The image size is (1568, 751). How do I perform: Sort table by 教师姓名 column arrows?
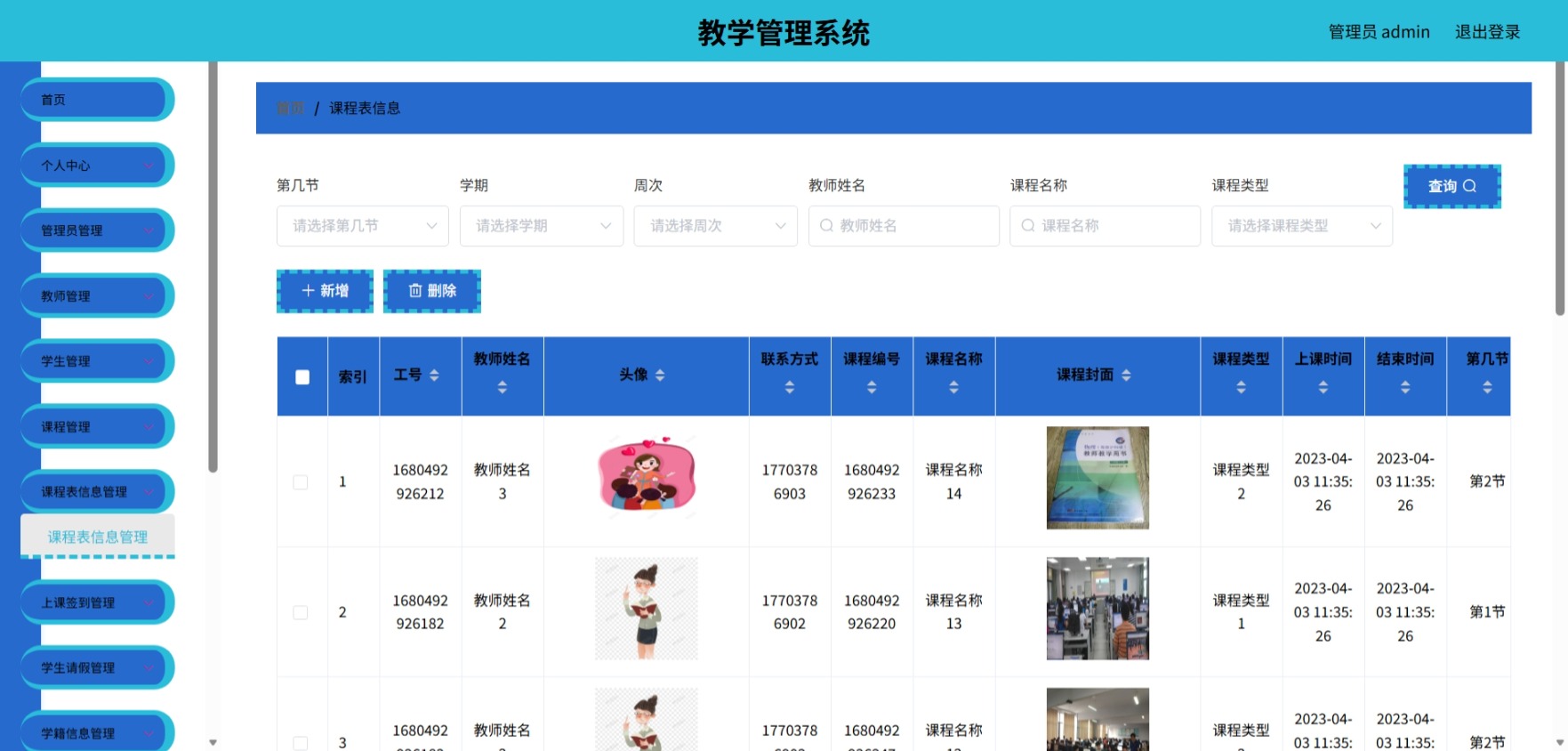click(503, 387)
